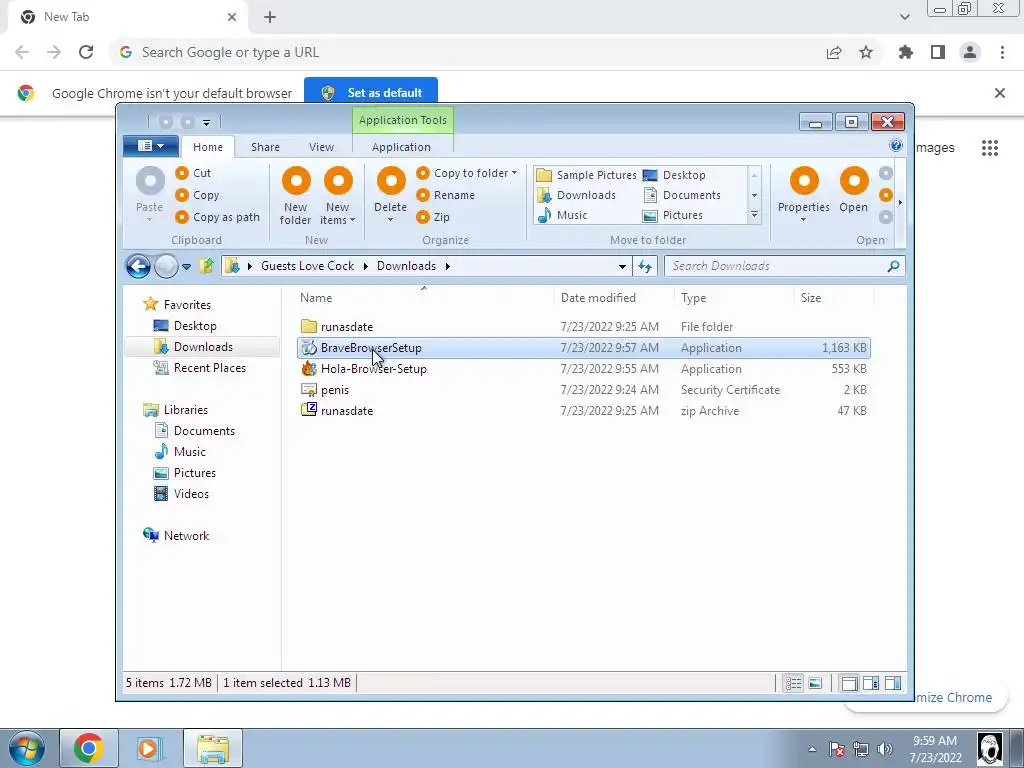The image size is (1024, 768).
Task: Select the runasdate folder row
Action: pyautogui.click(x=584, y=327)
